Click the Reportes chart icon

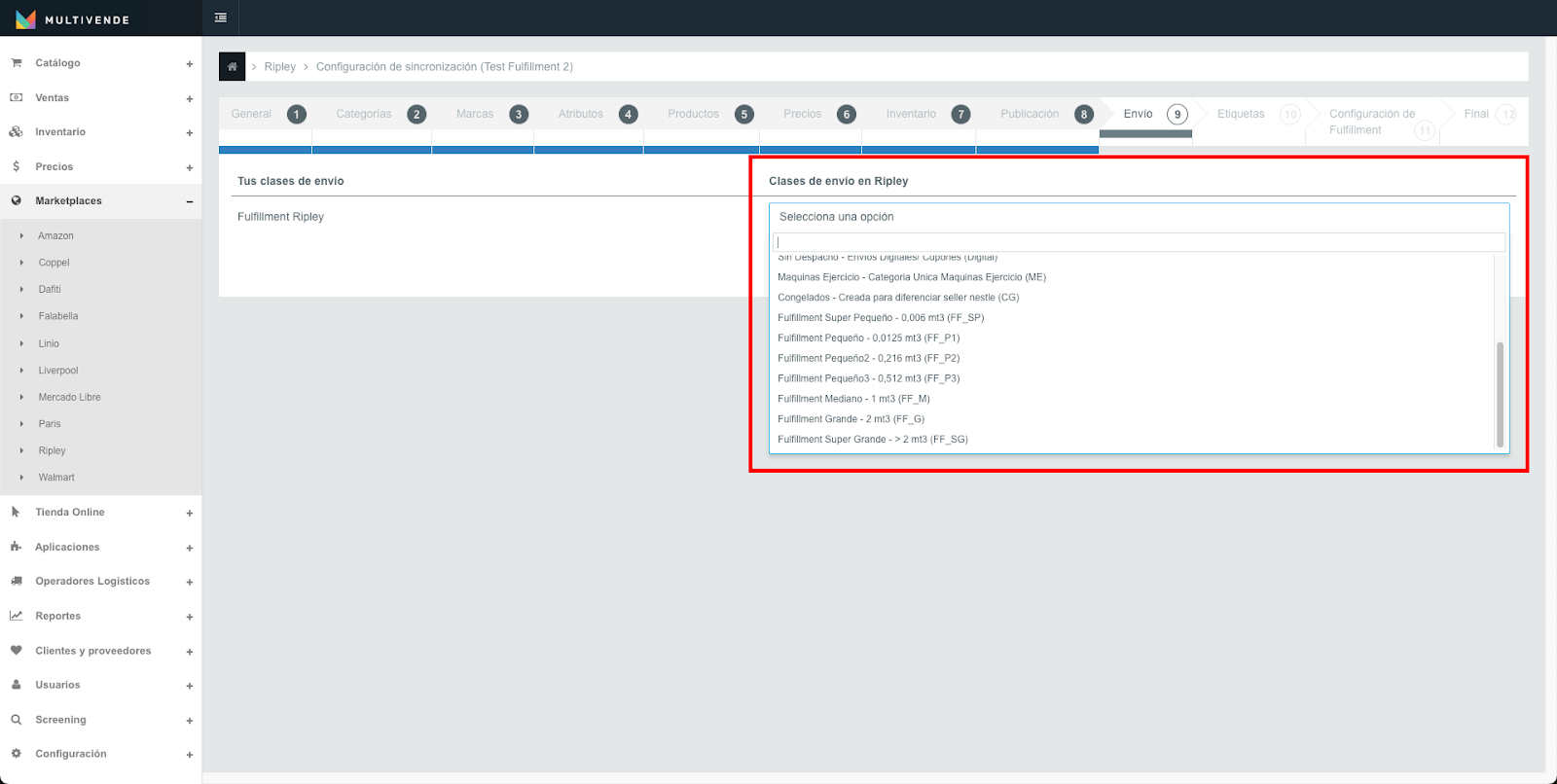(16, 616)
